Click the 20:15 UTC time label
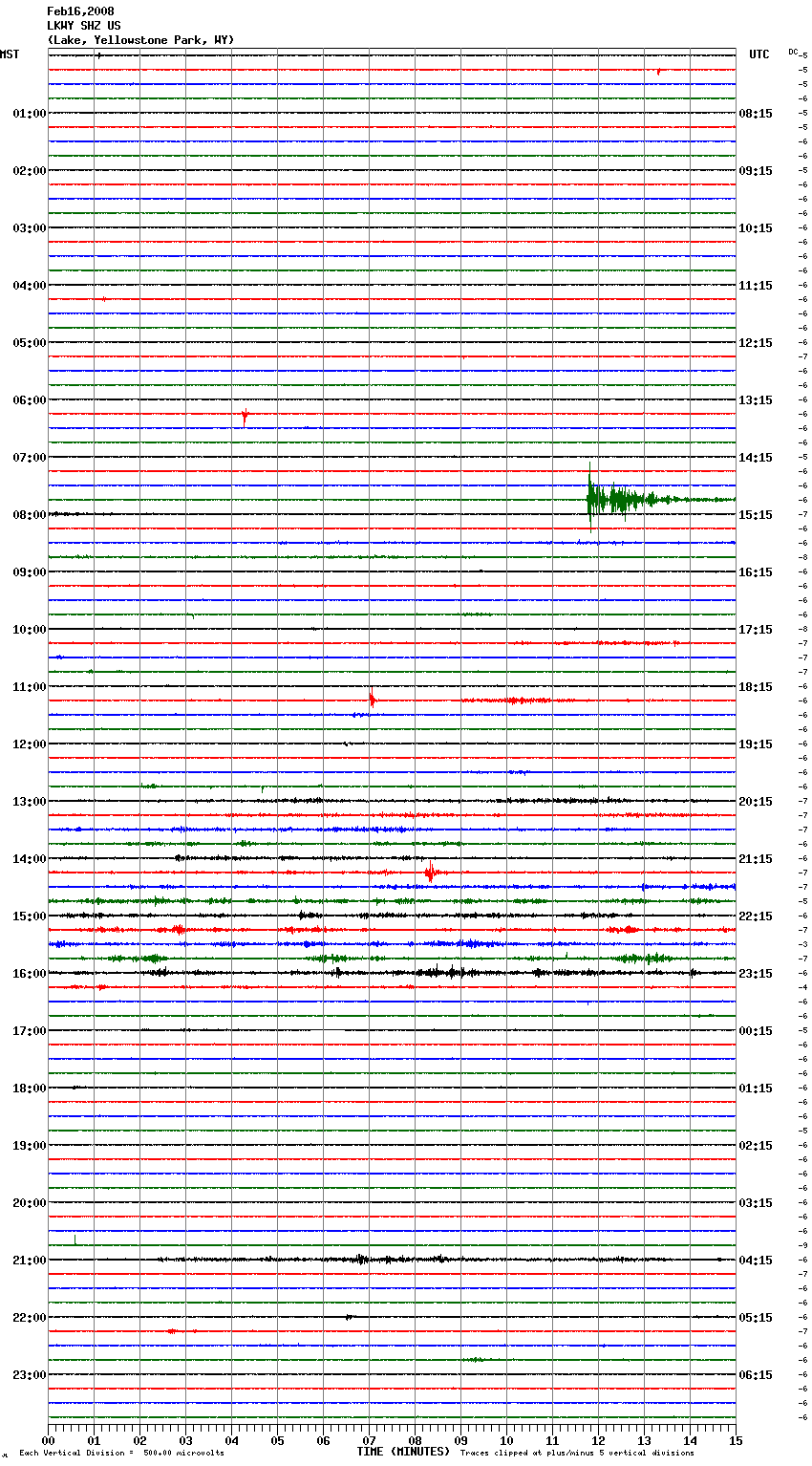This screenshot has height=1466, width=812. [x=756, y=802]
